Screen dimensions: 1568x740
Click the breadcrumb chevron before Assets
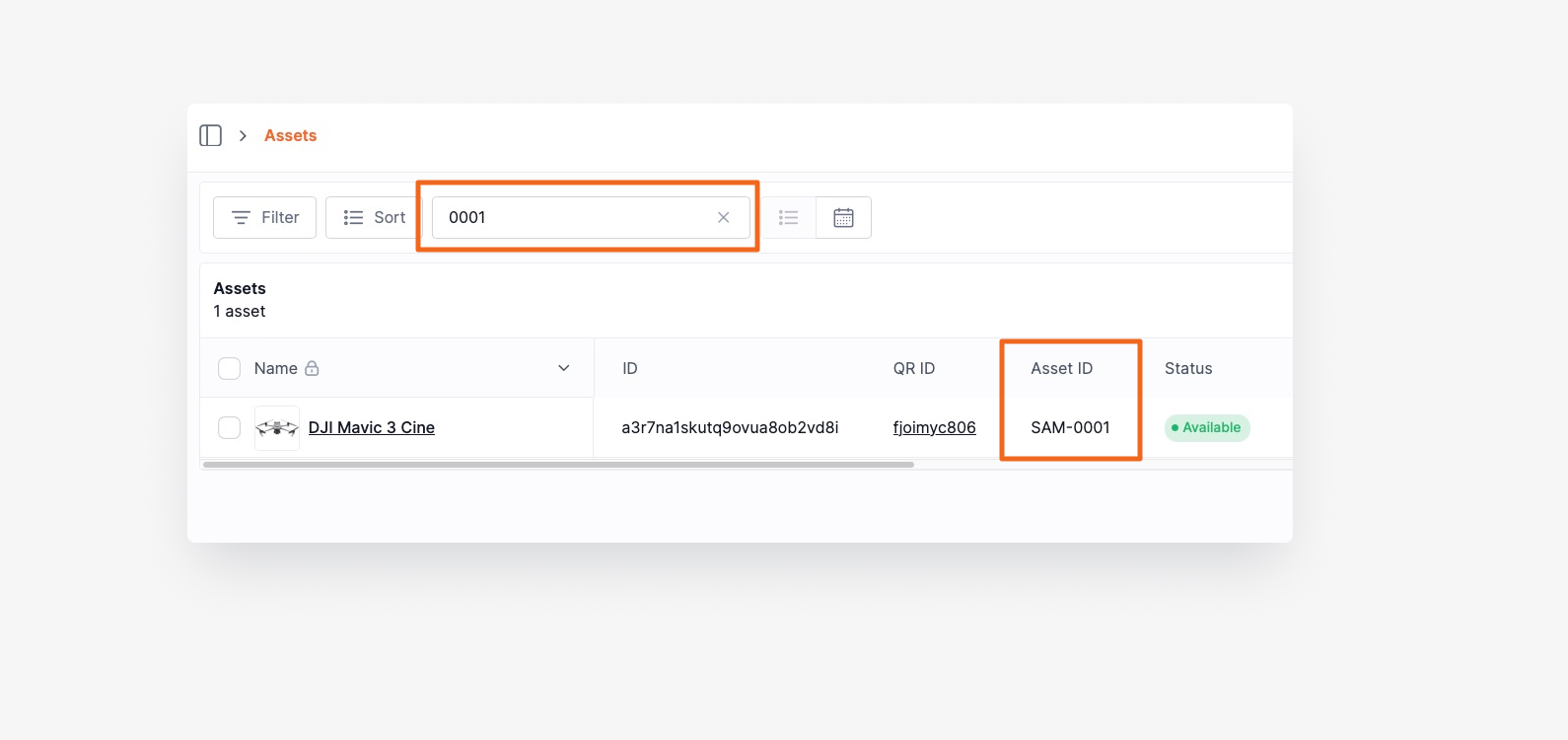pyautogui.click(x=243, y=135)
